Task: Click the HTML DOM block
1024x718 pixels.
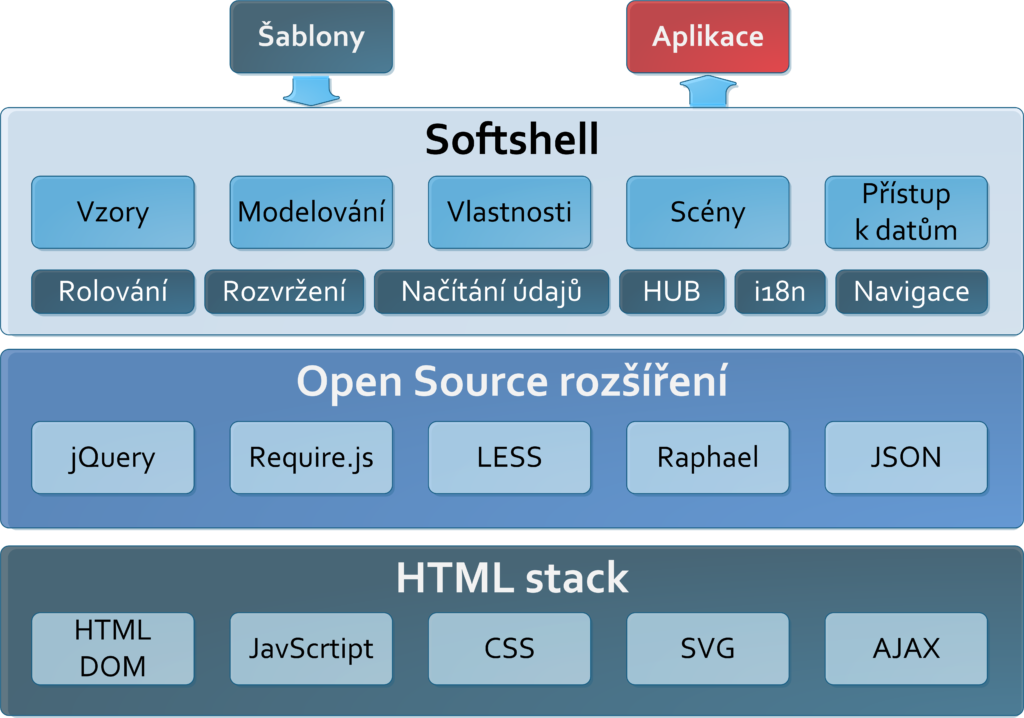Action: coord(113,649)
